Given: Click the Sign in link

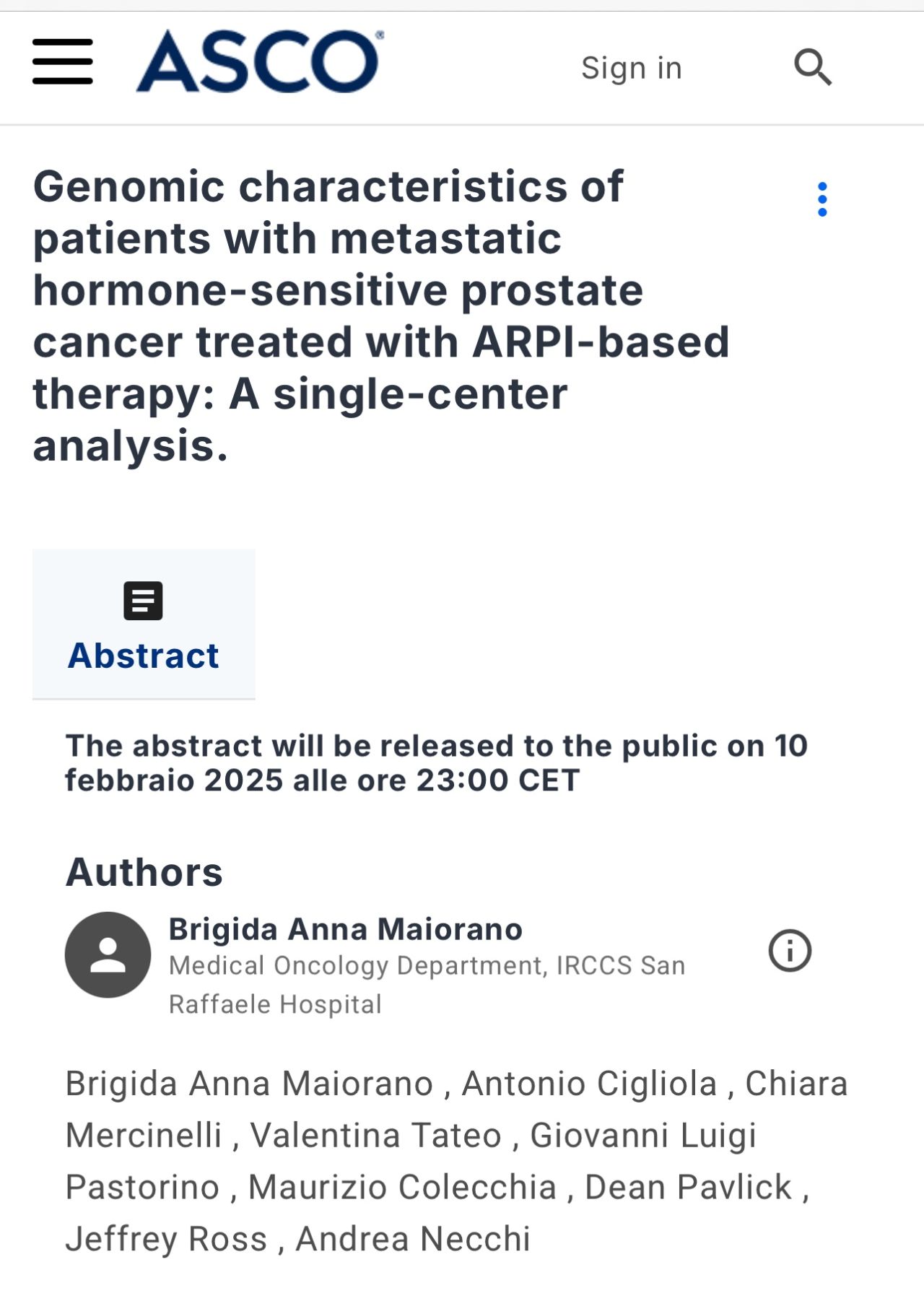Looking at the screenshot, I should 632,68.
